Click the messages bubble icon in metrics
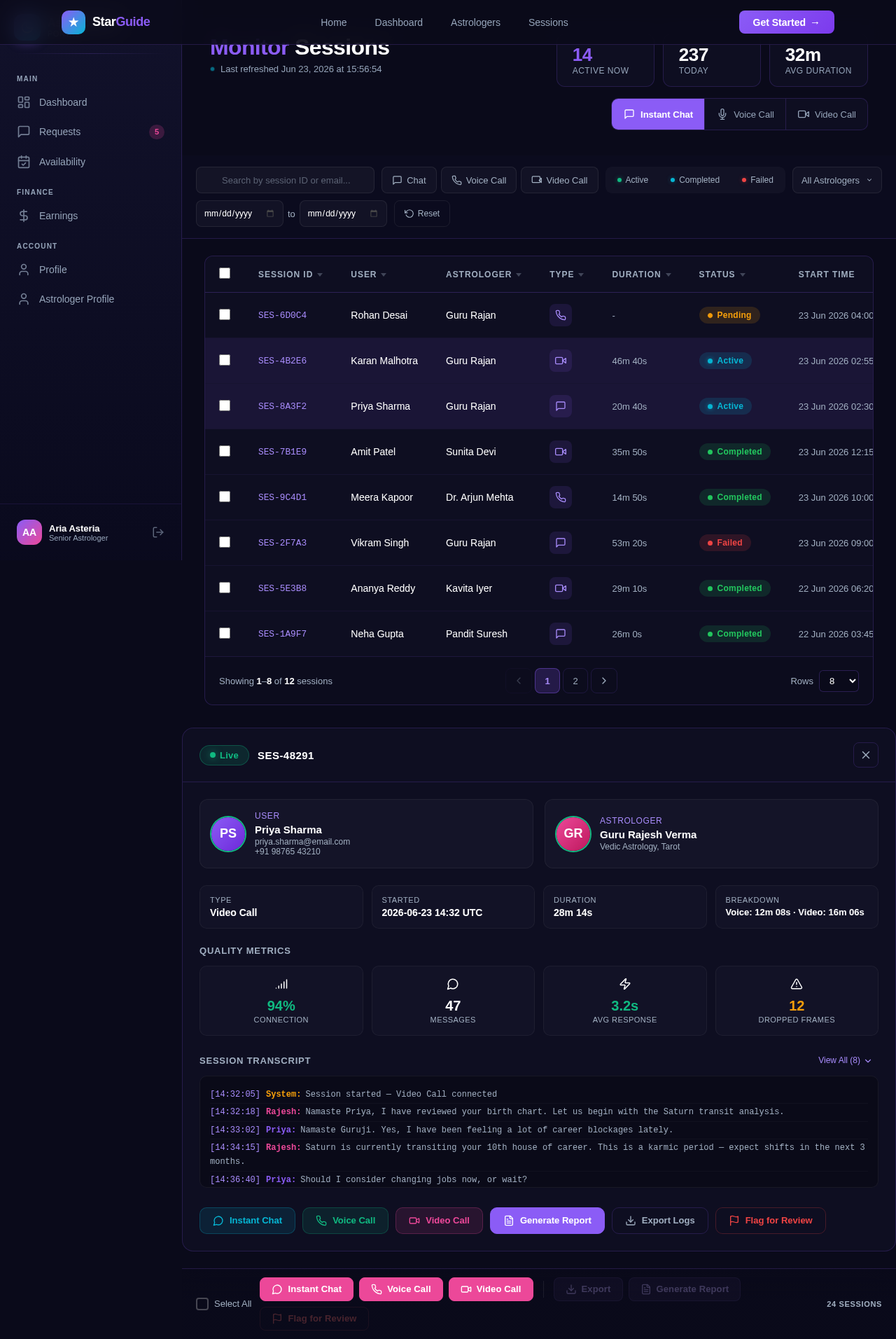Screen dimensions: 896x1339 (x=453, y=984)
